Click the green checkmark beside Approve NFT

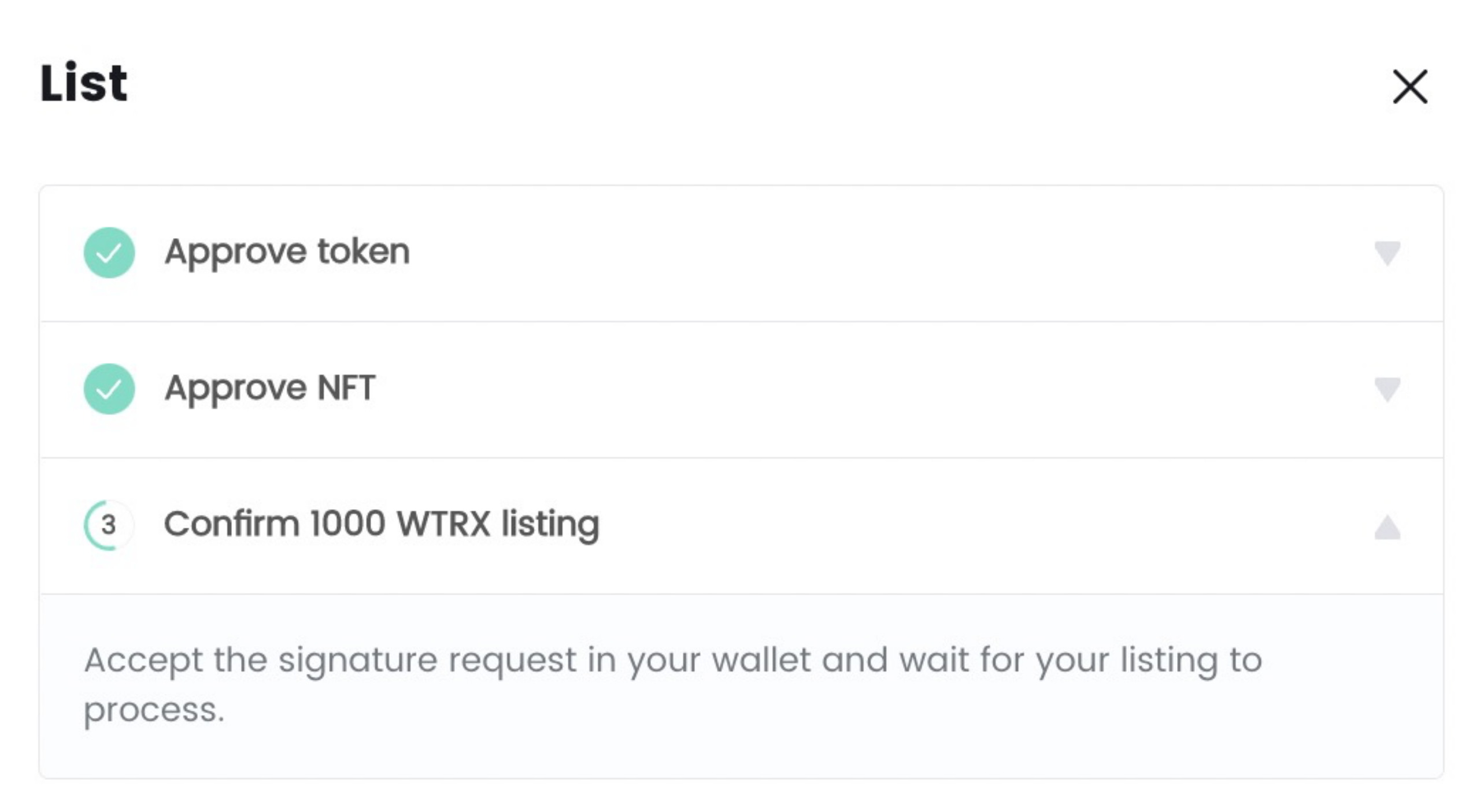click(109, 389)
